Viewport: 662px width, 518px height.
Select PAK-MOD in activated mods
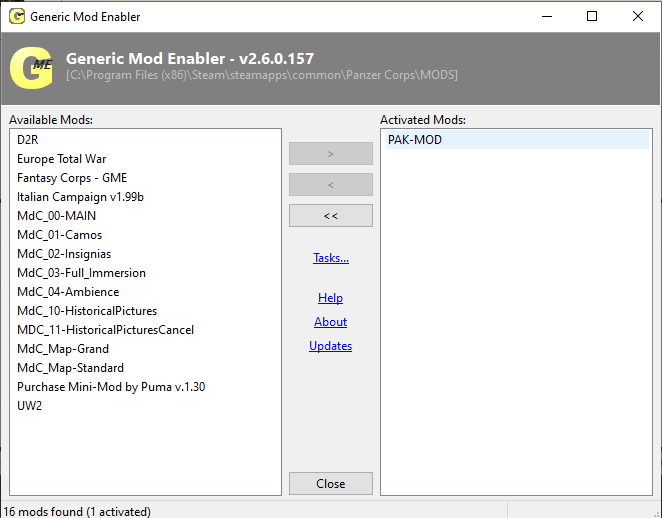pyautogui.click(x=517, y=140)
